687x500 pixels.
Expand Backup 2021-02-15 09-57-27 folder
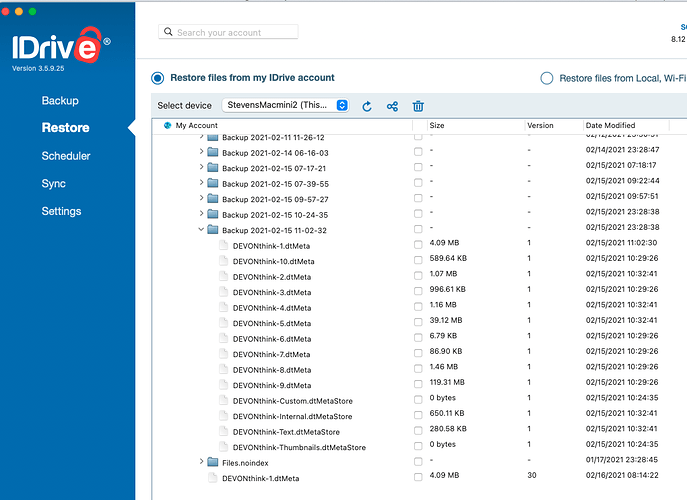click(201, 198)
